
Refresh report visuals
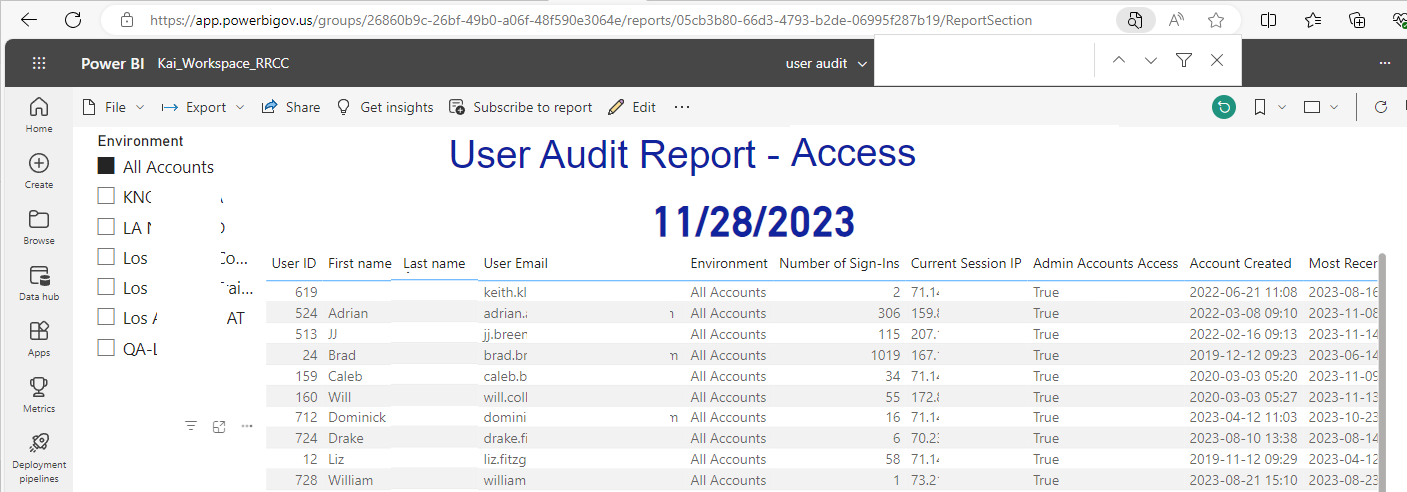click(1382, 107)
